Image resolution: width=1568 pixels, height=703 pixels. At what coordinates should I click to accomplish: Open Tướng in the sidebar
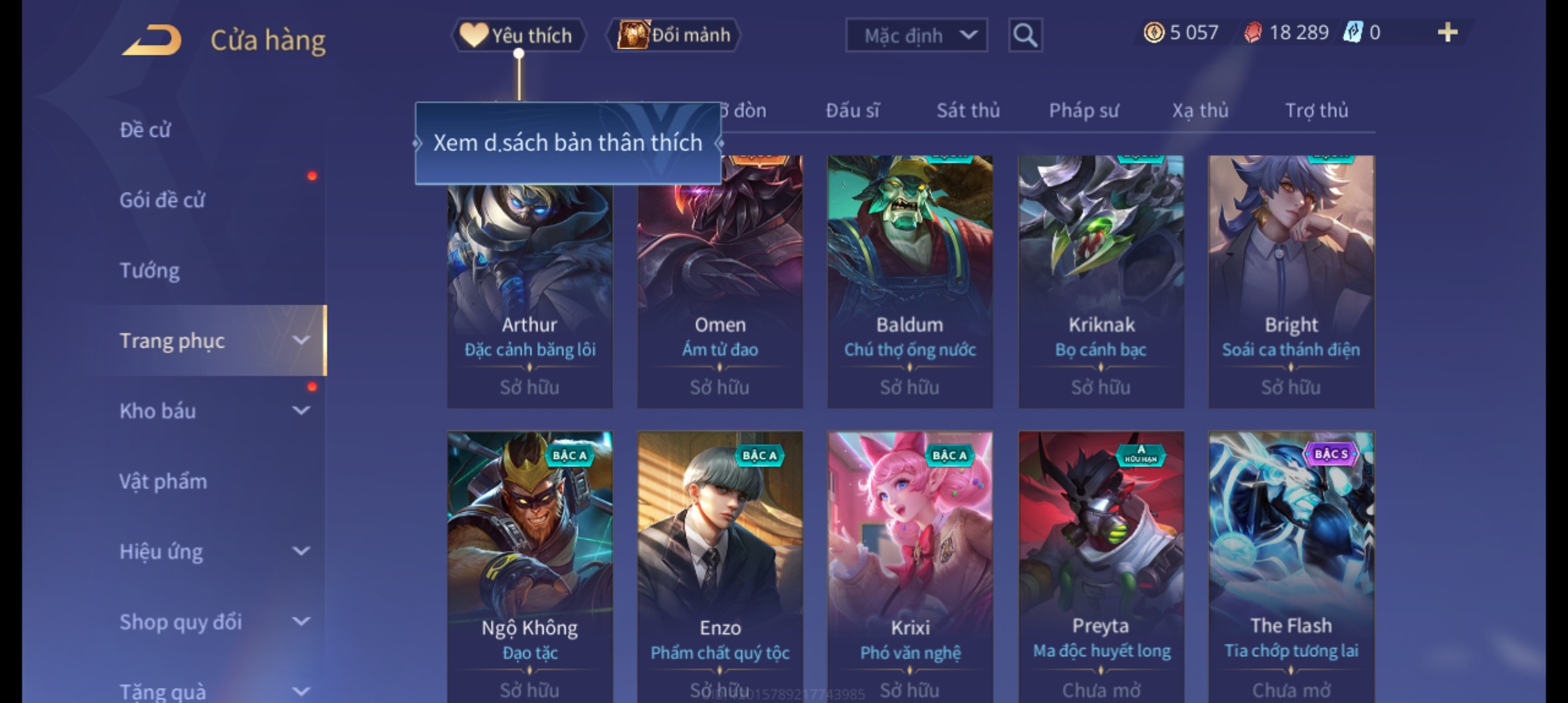[149, 270]
